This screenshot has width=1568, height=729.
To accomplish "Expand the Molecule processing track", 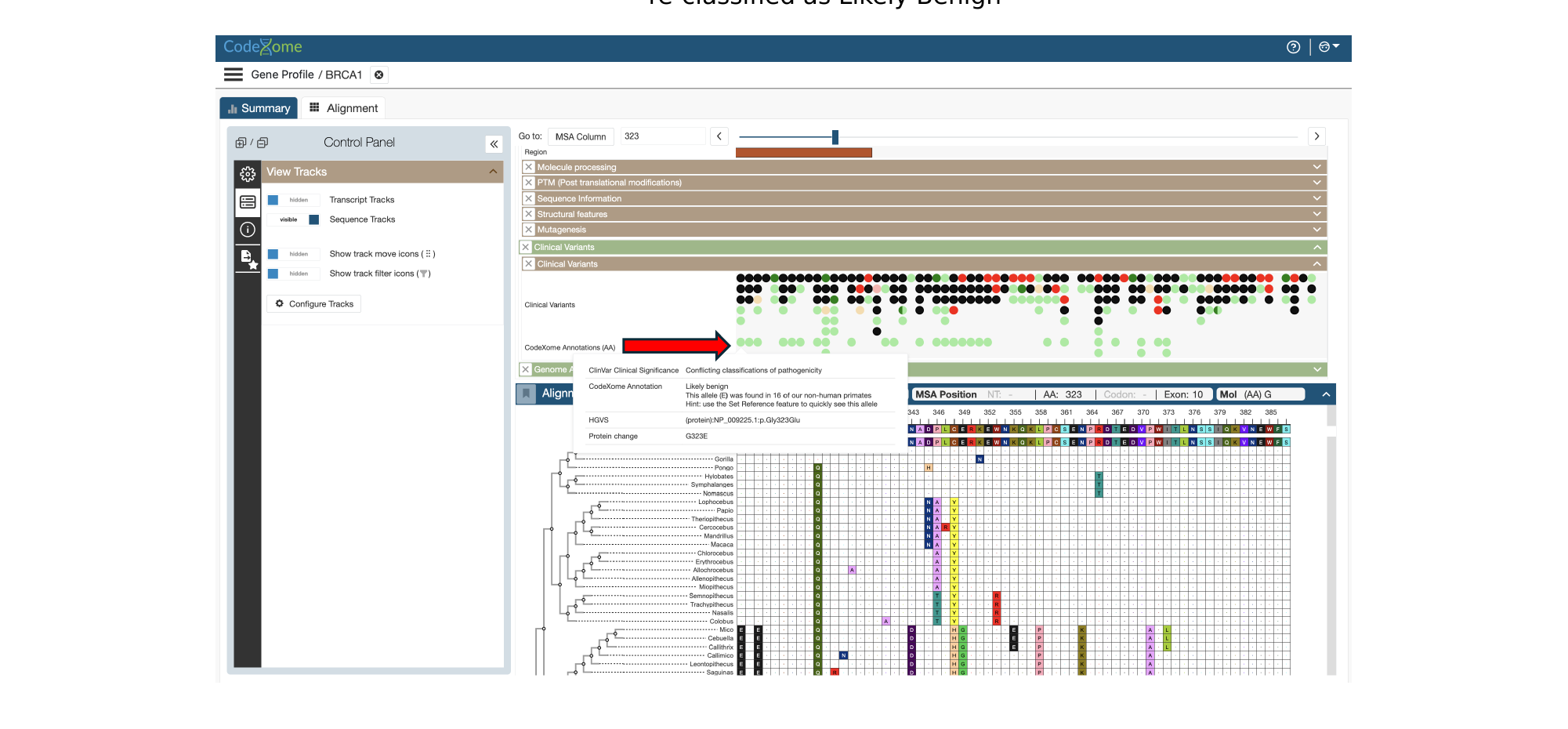I will (x=1317, y=167).
